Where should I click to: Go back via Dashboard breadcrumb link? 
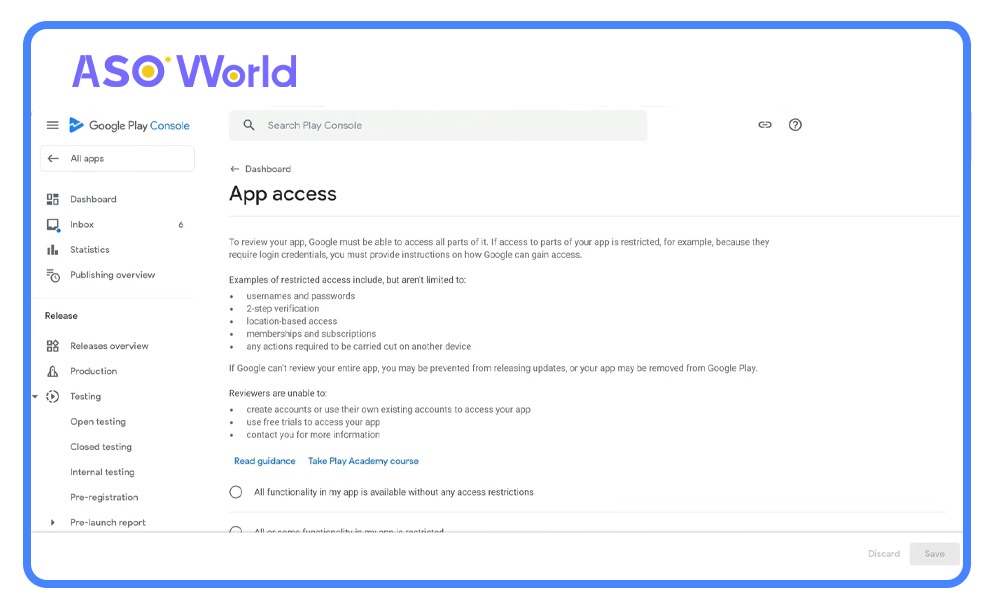[268, 169]
